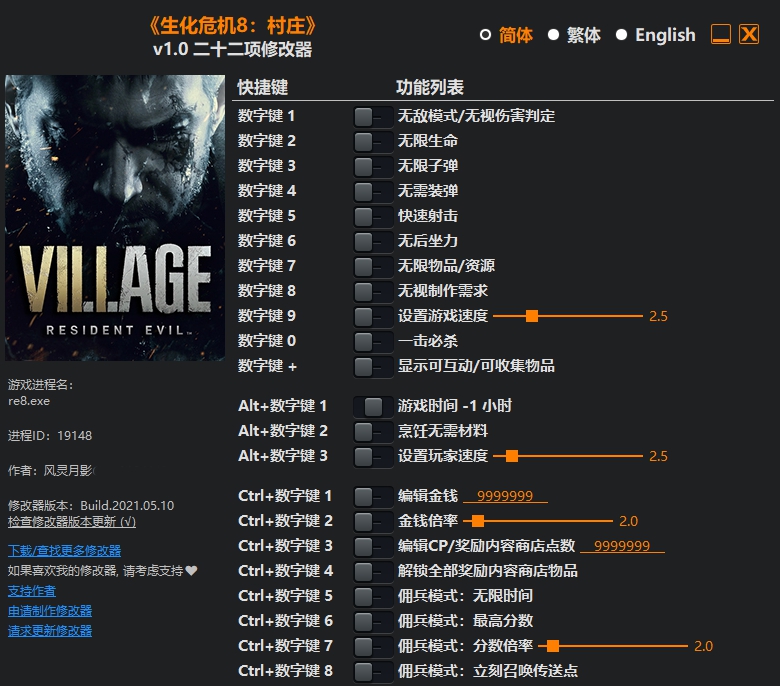Toggle 无限物品/资源 switch
Image resolution: width=780 pixels, height=686 pixels.
373,267
